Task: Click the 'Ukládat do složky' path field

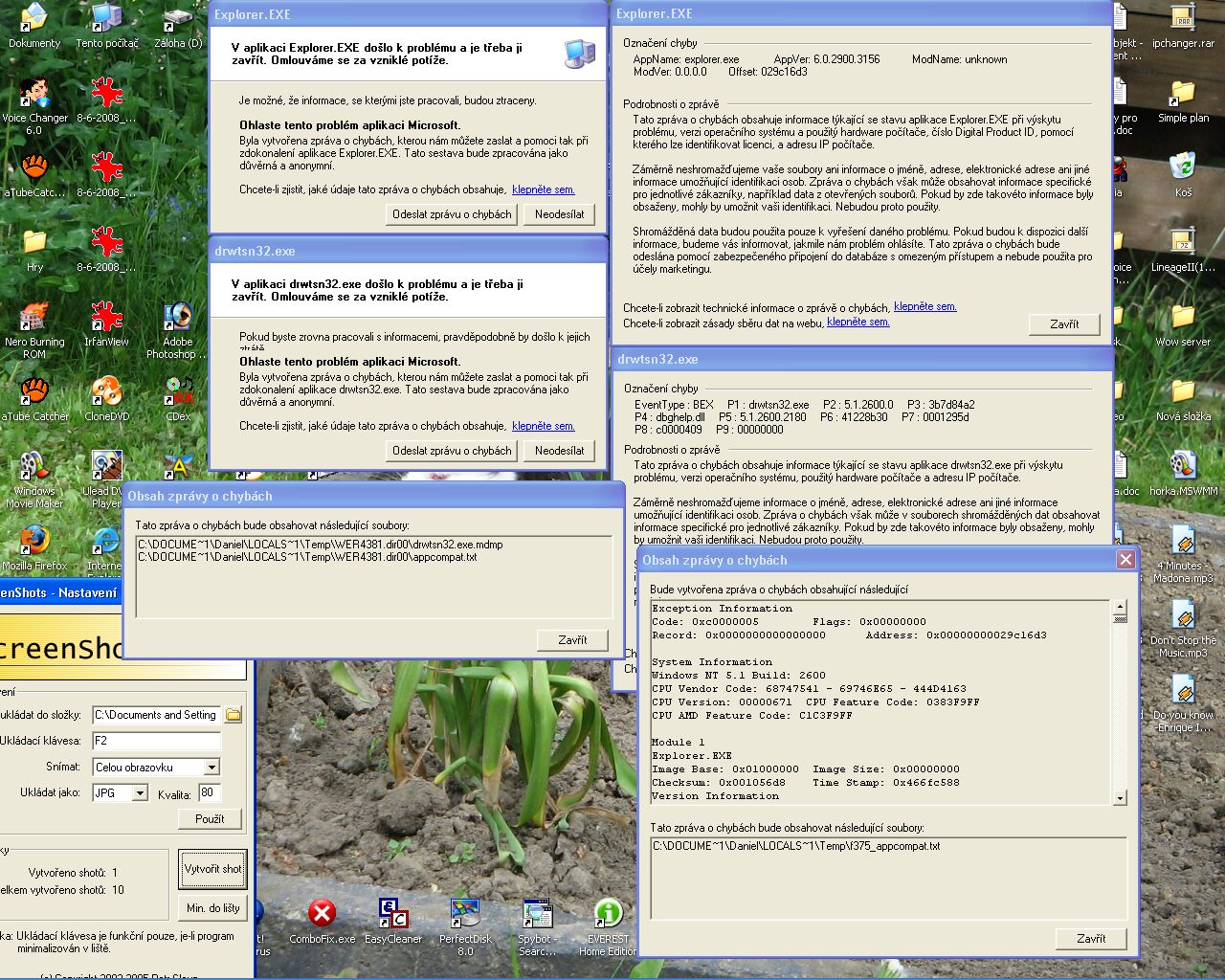Action: point(156,715)
